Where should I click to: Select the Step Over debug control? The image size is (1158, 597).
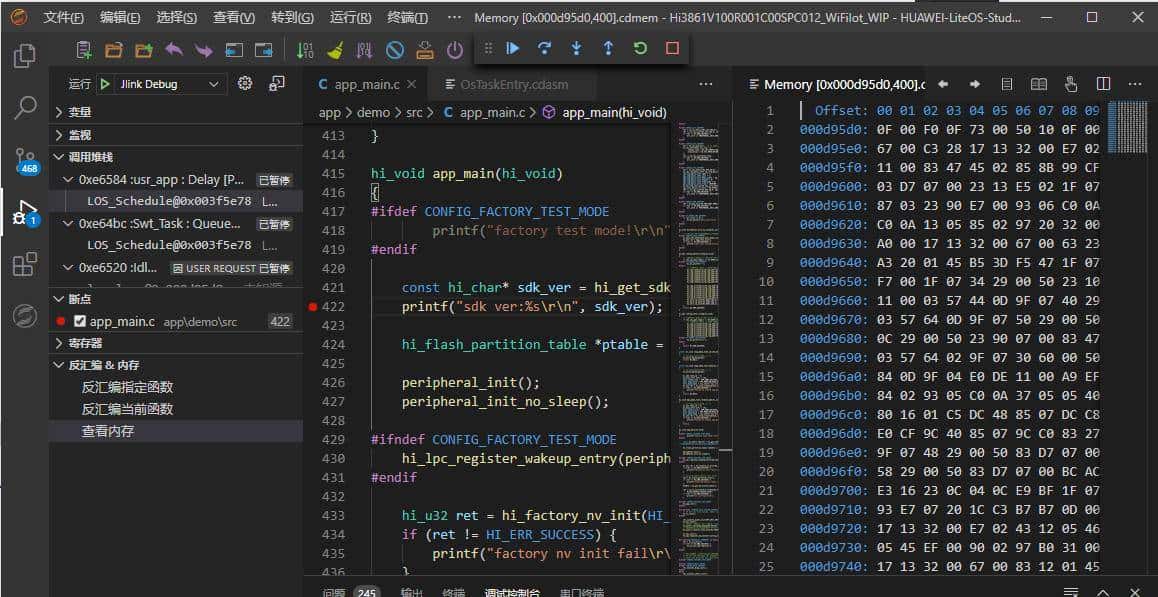[544, 48]
